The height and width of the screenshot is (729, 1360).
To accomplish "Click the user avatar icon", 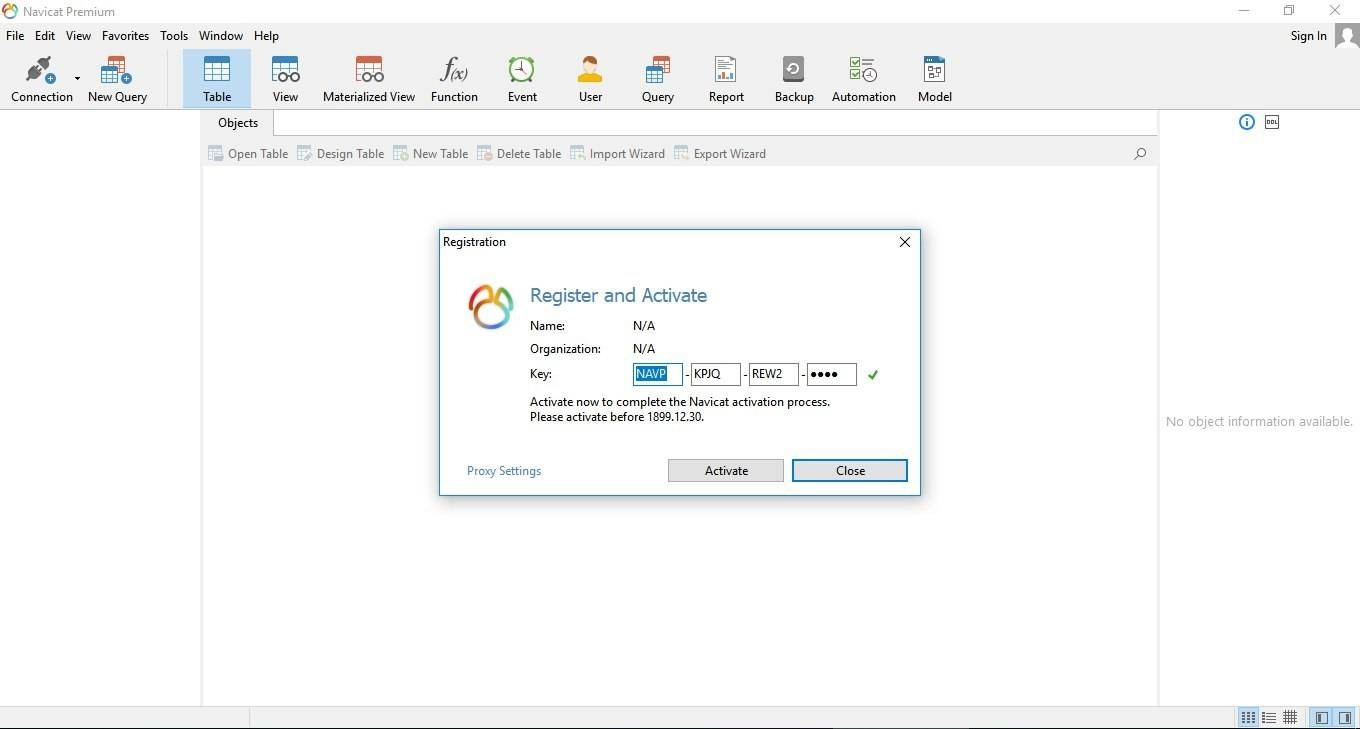I will tap(1346, 37).
